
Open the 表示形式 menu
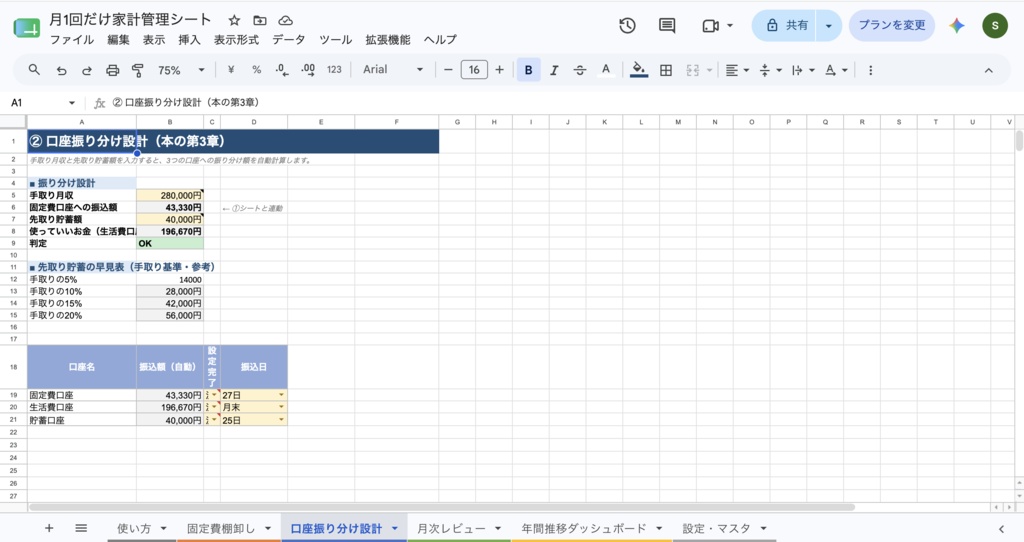[236, 40]
